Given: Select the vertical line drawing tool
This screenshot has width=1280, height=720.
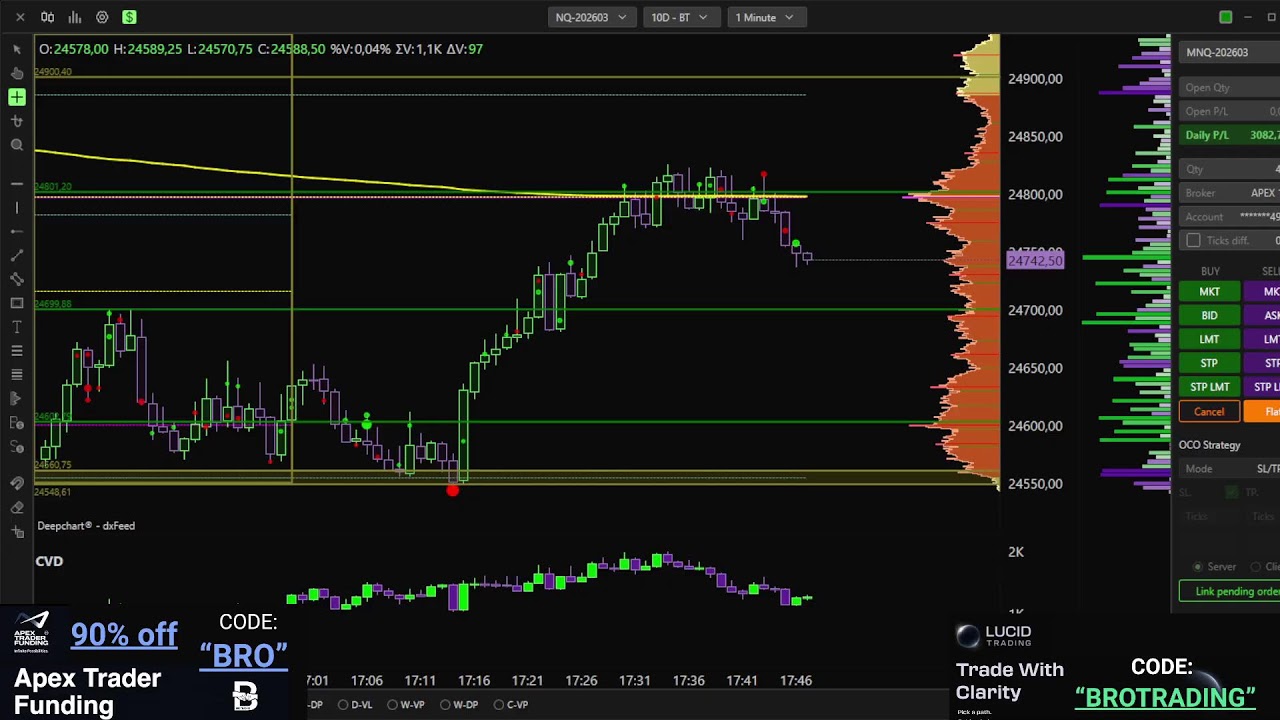Looking at the screenshot, I should [x=17, y=207].
